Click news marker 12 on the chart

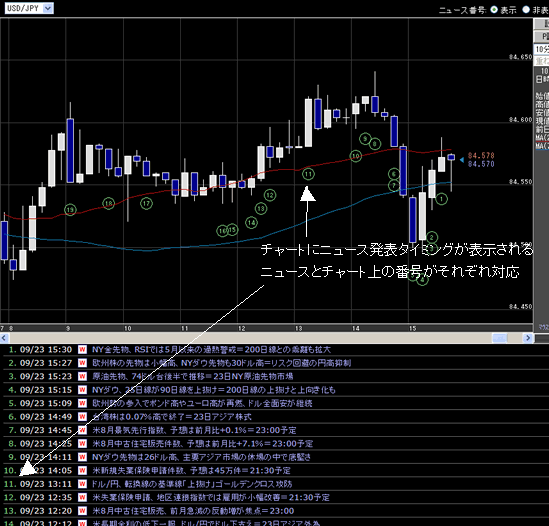[x=270, y=195]
